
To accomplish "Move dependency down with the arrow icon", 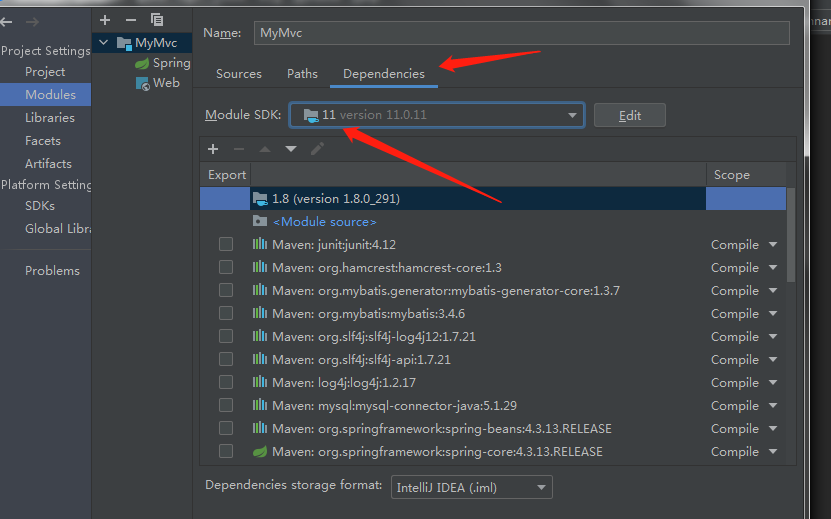I will pos(291,149).
